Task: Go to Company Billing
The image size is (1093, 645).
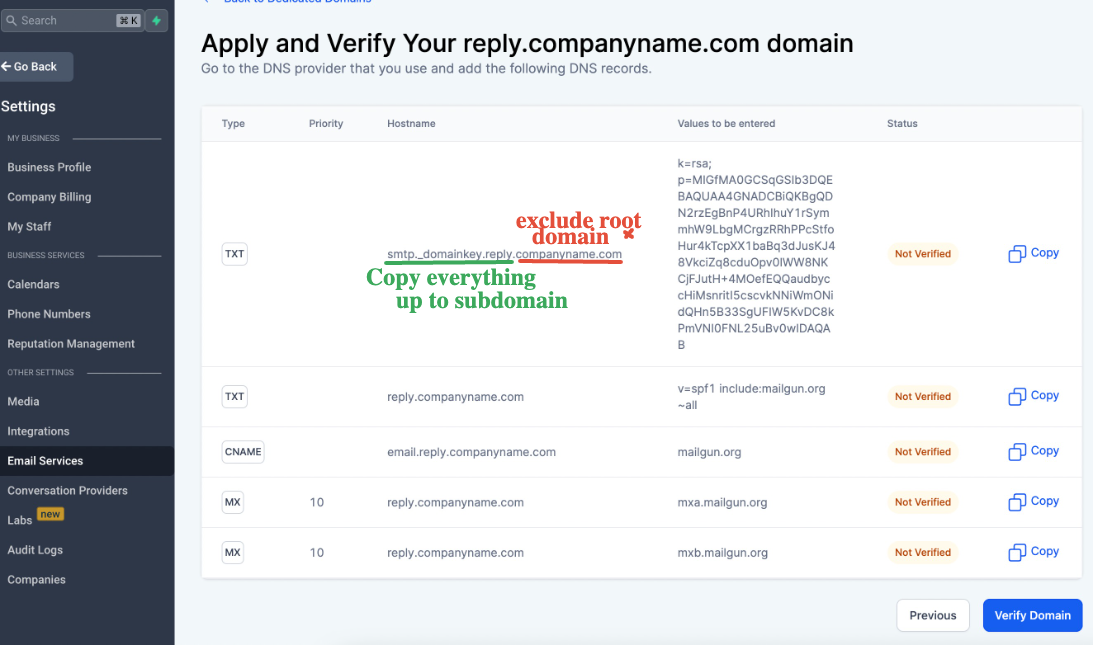Action: pos(49,197)
